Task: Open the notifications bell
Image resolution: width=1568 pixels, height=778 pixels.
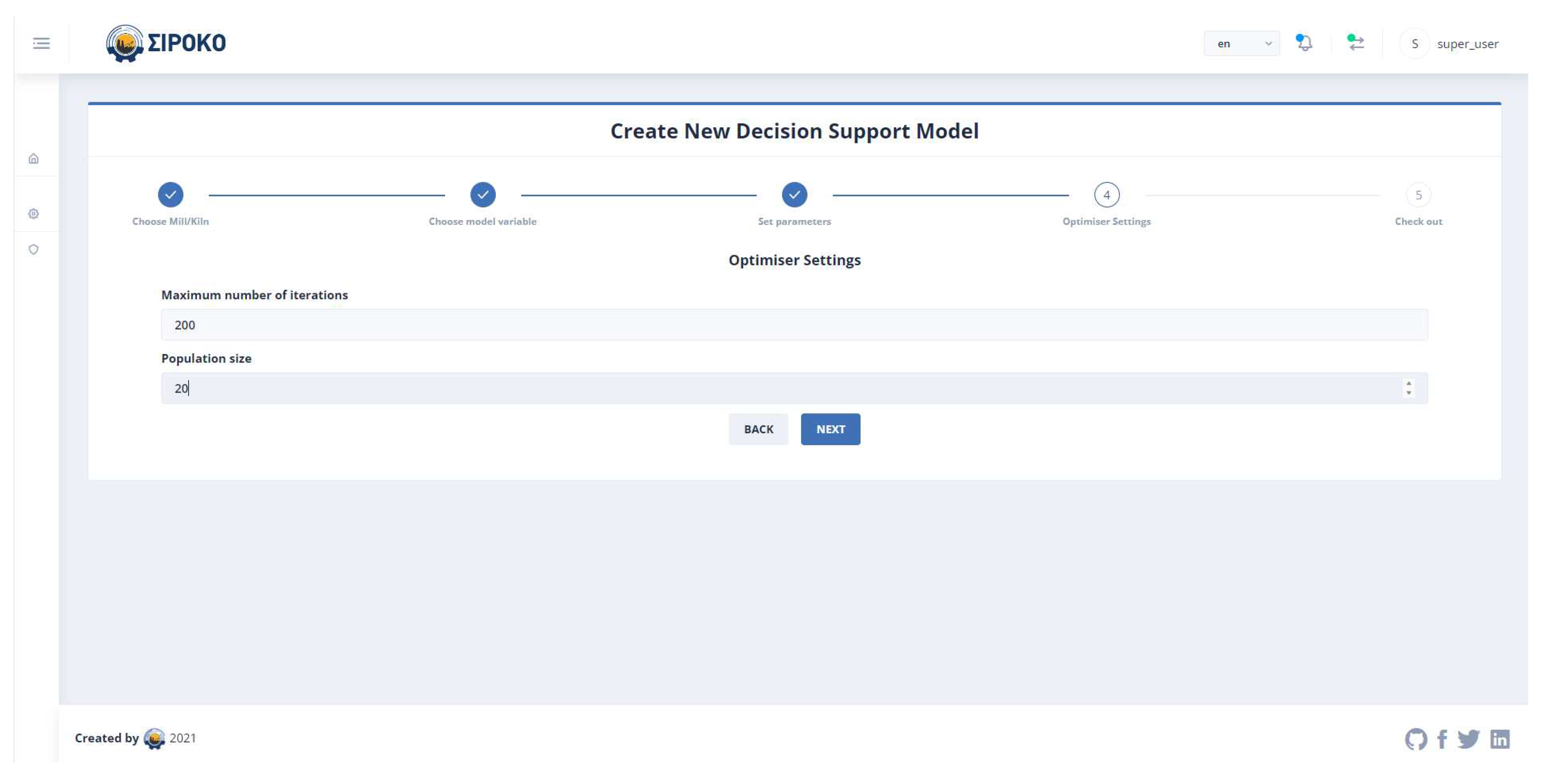Action: tap(1304, 43)
